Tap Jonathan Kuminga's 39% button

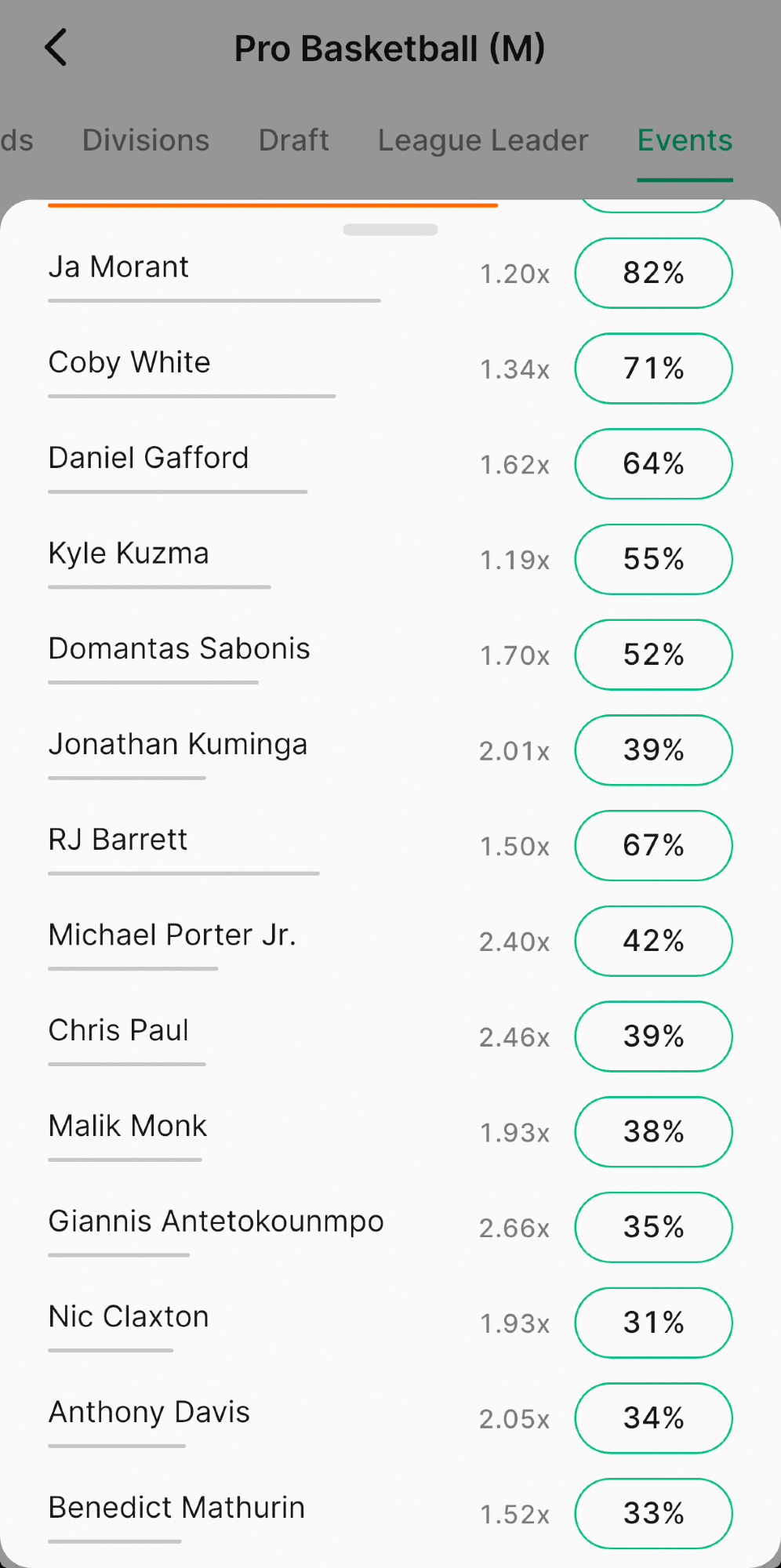point(653,750)
